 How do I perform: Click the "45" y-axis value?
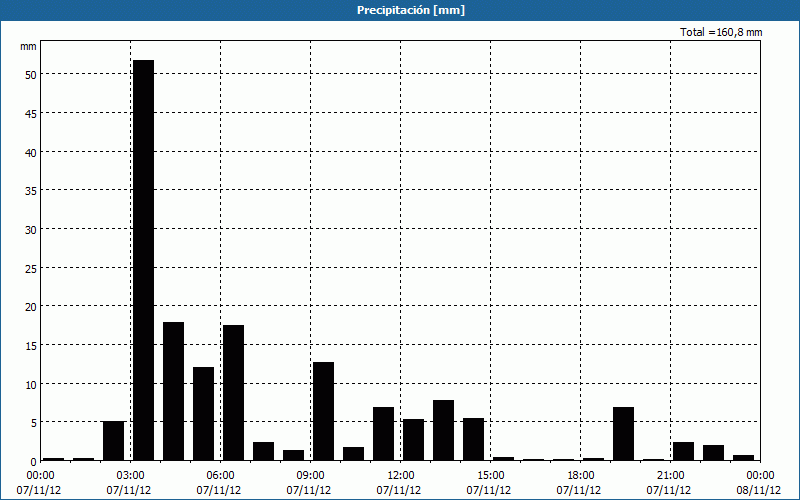coord(31,114)
